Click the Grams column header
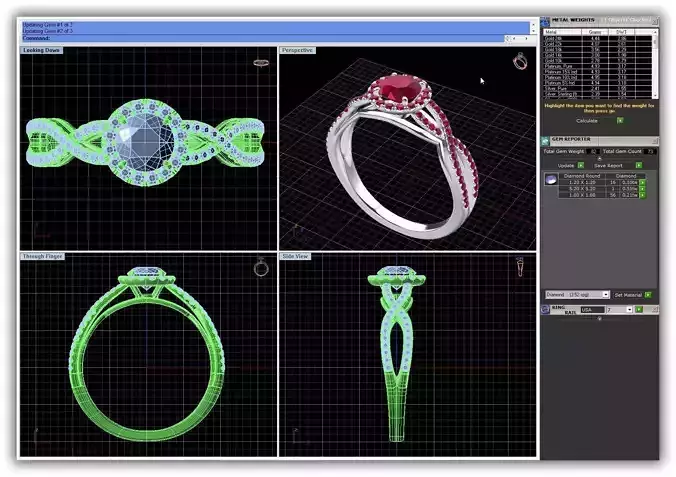This screenshot has width=676, height=477. click(595, 32)
